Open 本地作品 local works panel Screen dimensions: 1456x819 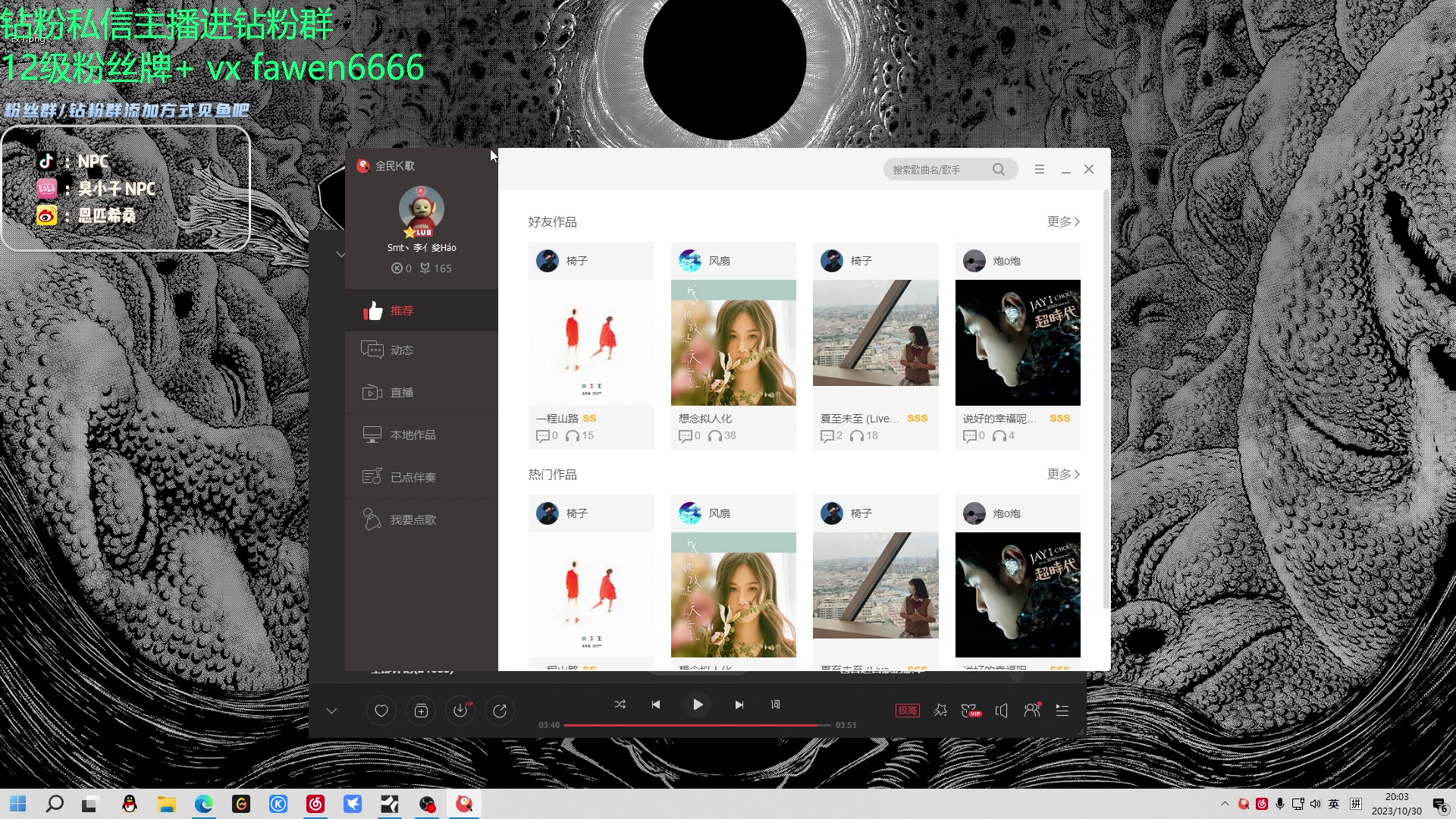[413, 435]
